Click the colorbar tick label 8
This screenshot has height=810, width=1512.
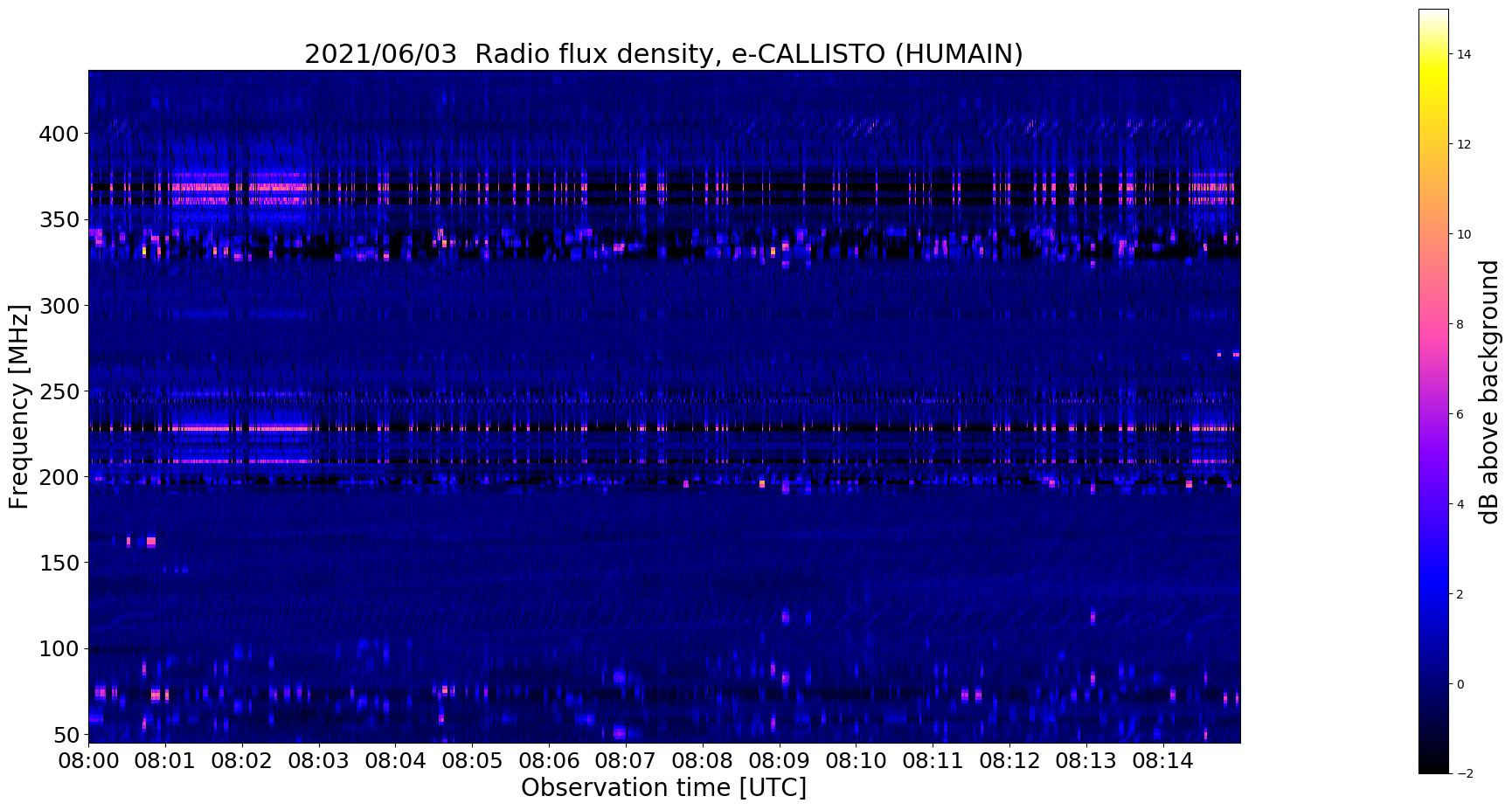click(x=1460, y=324)
